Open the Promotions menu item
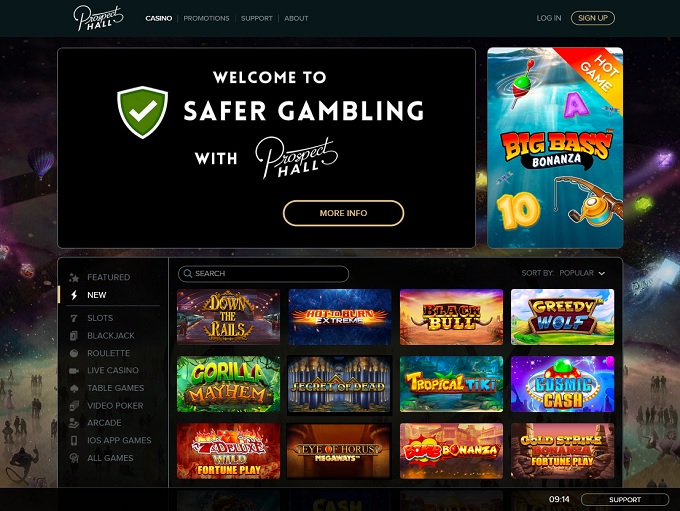Image resolution: width=680 pixels, height=511 pixels. pos(206,18)
